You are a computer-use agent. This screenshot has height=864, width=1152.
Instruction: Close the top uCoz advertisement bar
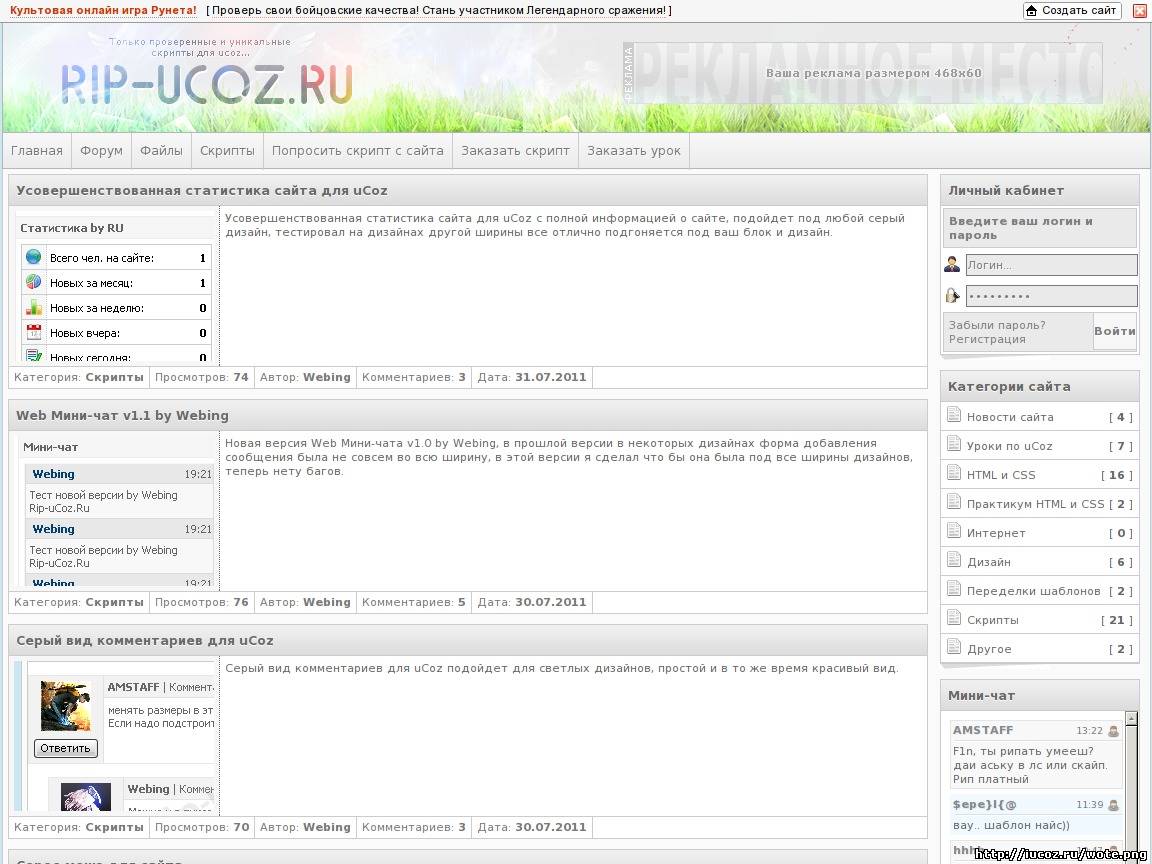click(1138, 11)
